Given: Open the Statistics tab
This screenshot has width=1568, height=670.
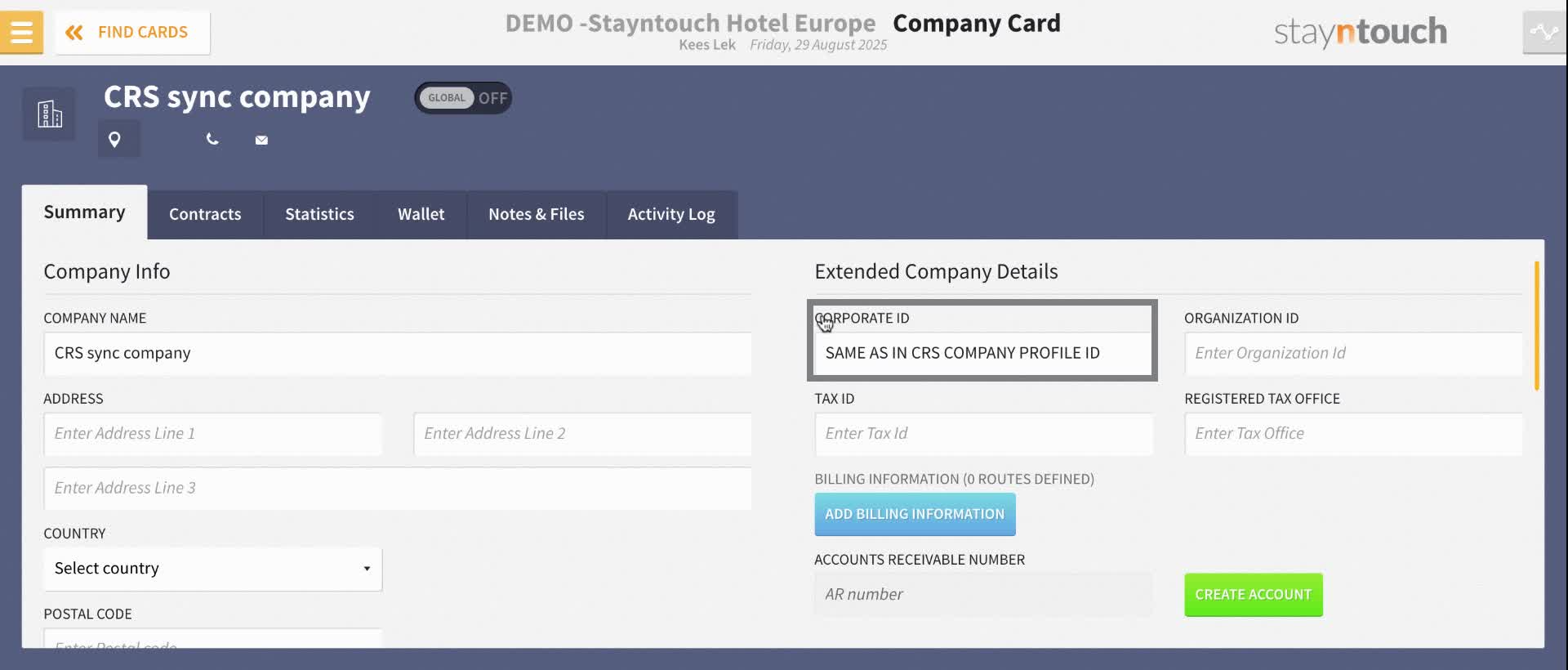Looking at the screenshot, I should 319,215.
